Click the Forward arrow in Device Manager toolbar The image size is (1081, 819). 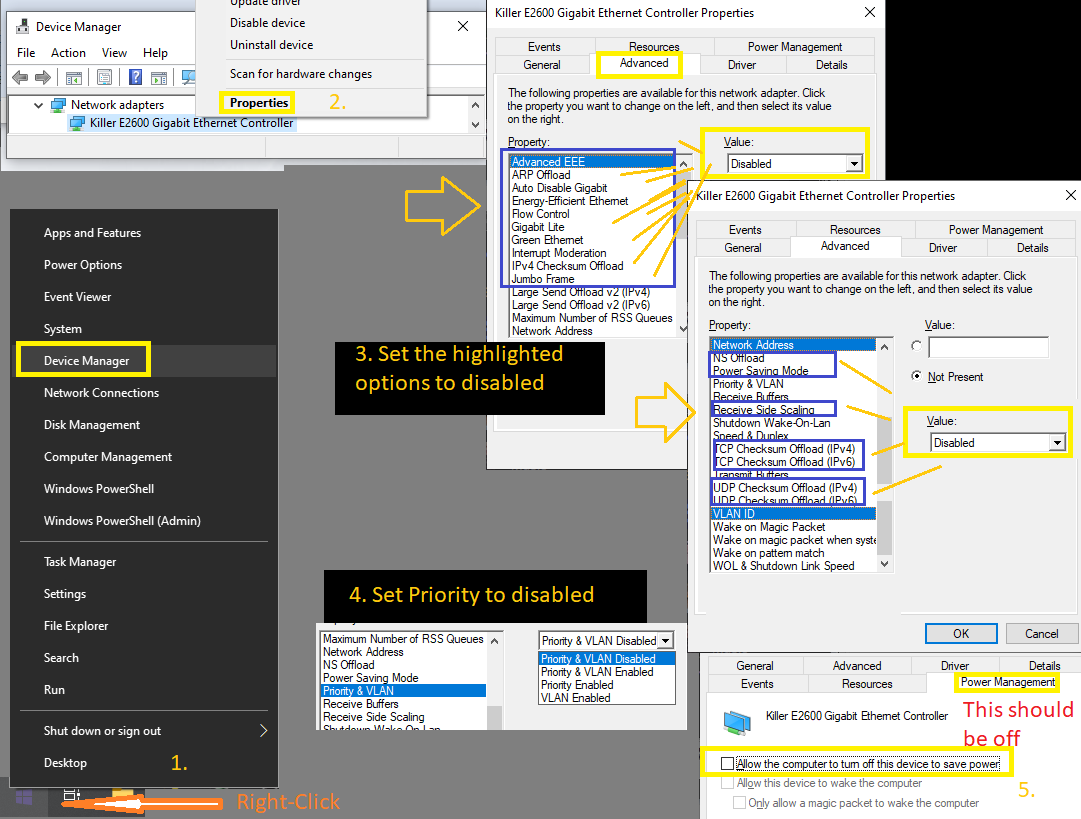click(42, 78)
